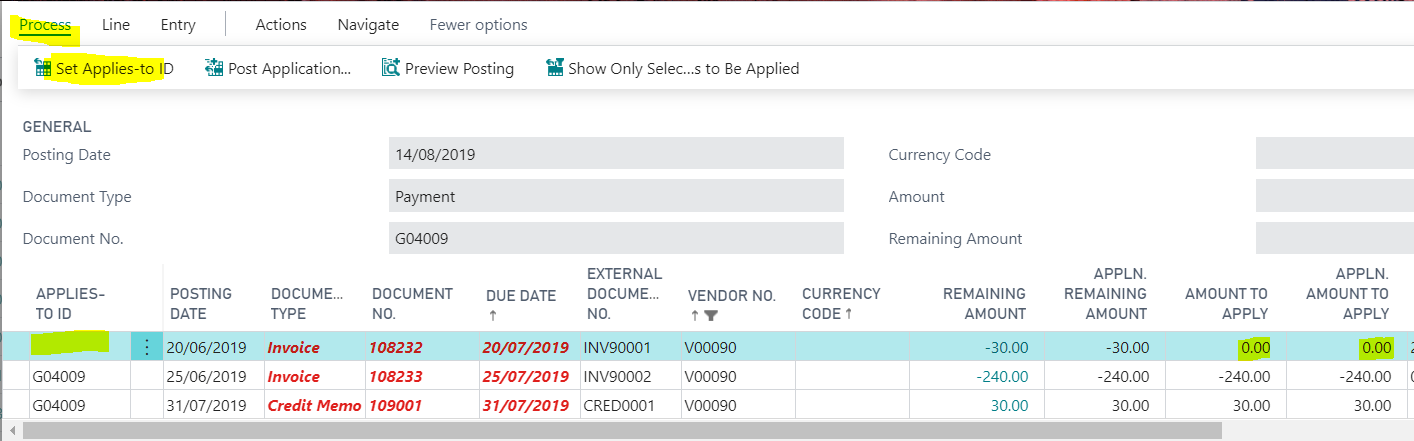
Task: Open the three-dot row menu for invoice 108232
Action: (x=147, y=347)
